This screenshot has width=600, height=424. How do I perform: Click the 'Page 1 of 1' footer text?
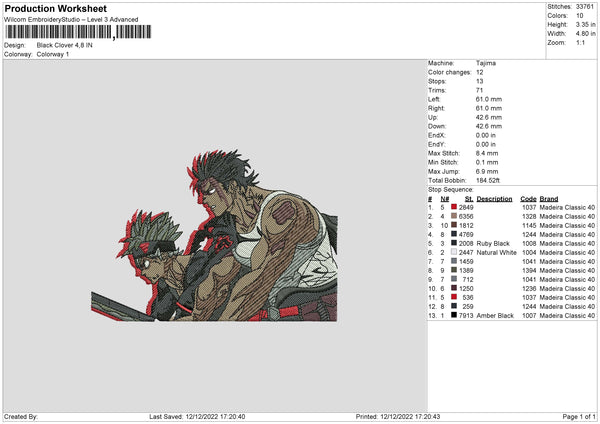click(579, 416)
